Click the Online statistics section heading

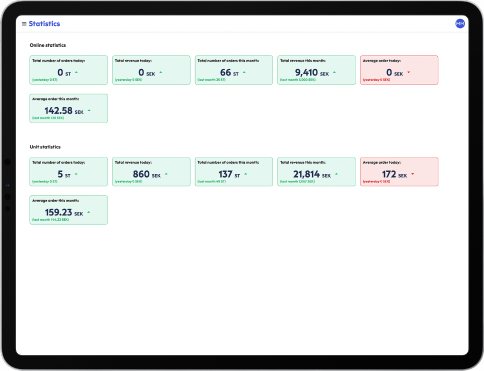[48, 45]
